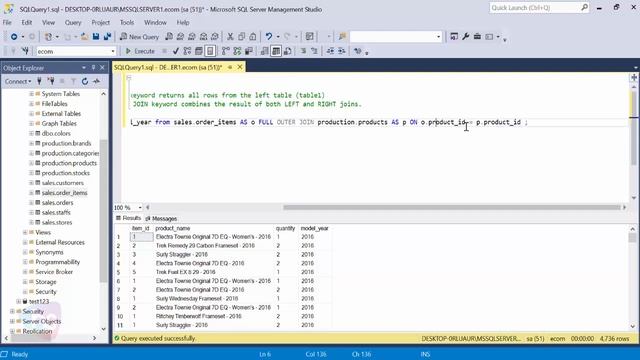Toggle Include Actual Execution Plan
Screen dimensions: 640x360
pyautogui.click(x=226, y=51)
